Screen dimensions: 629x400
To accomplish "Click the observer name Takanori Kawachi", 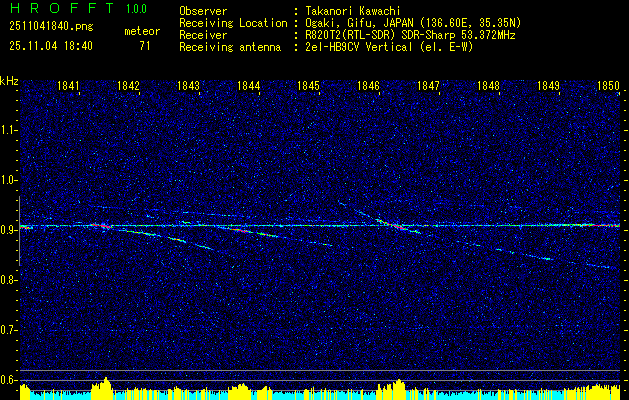I will point(352,11).
